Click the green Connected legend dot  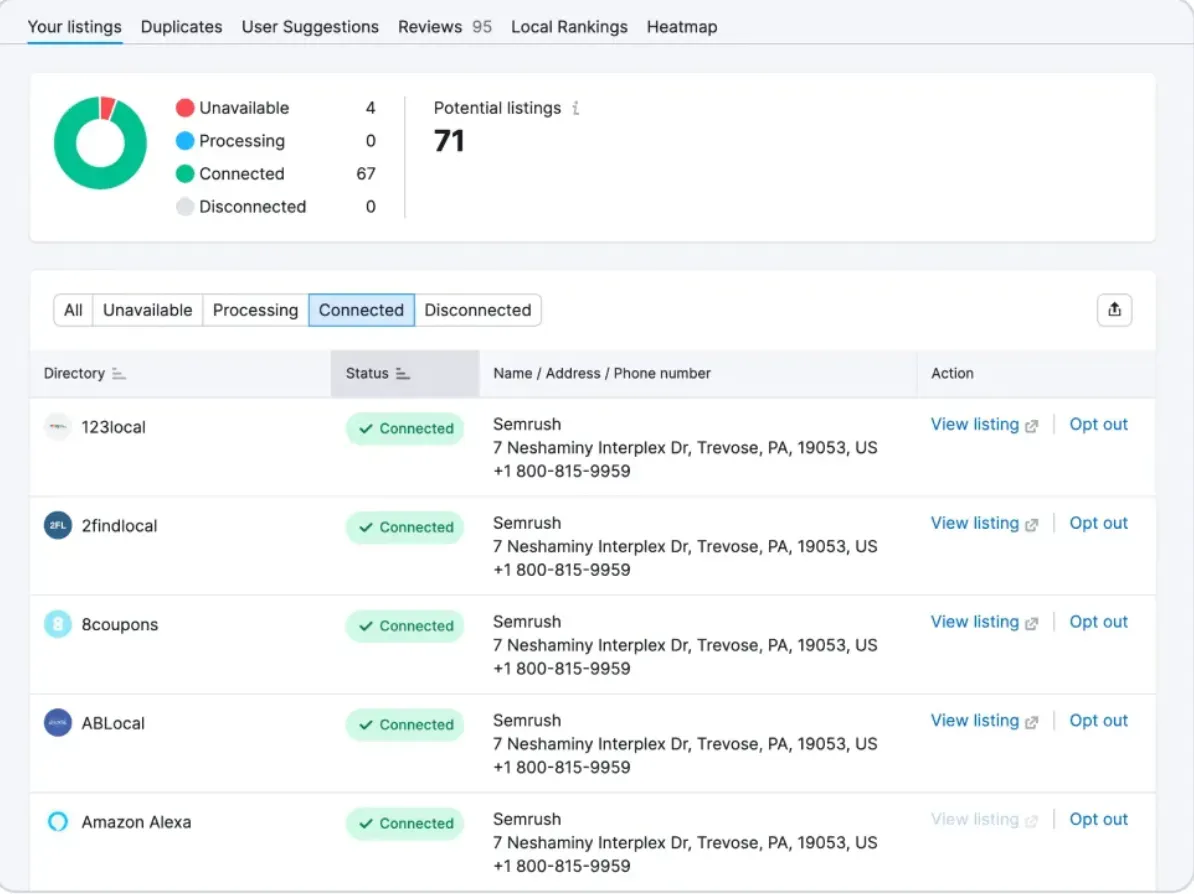(x=185, y=174)
